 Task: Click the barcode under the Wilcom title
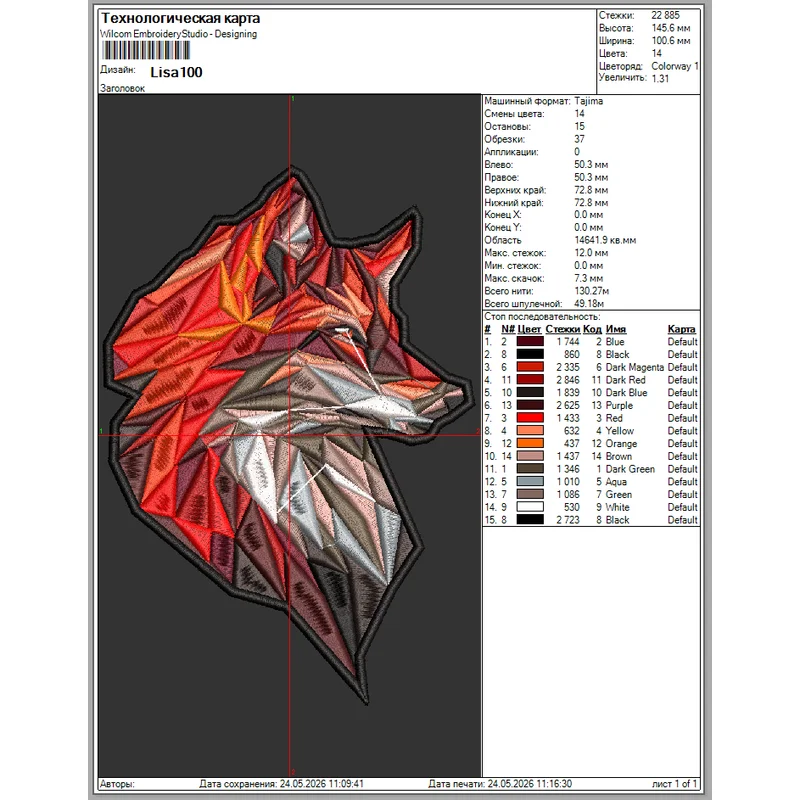coord(146,50)
